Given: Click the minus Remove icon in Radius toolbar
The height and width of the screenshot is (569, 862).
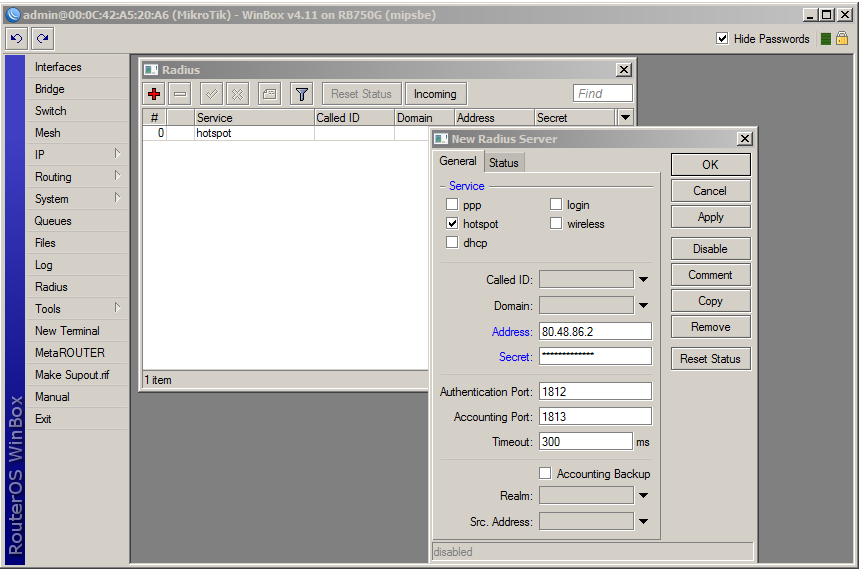Looking at the screenshot, I should (180, 94).
